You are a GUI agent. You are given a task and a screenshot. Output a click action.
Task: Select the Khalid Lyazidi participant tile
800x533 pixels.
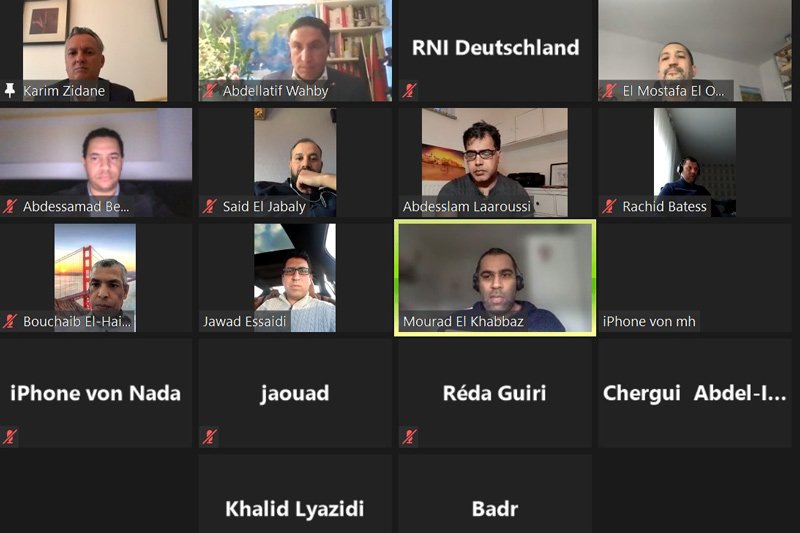[x=295, y=494]
